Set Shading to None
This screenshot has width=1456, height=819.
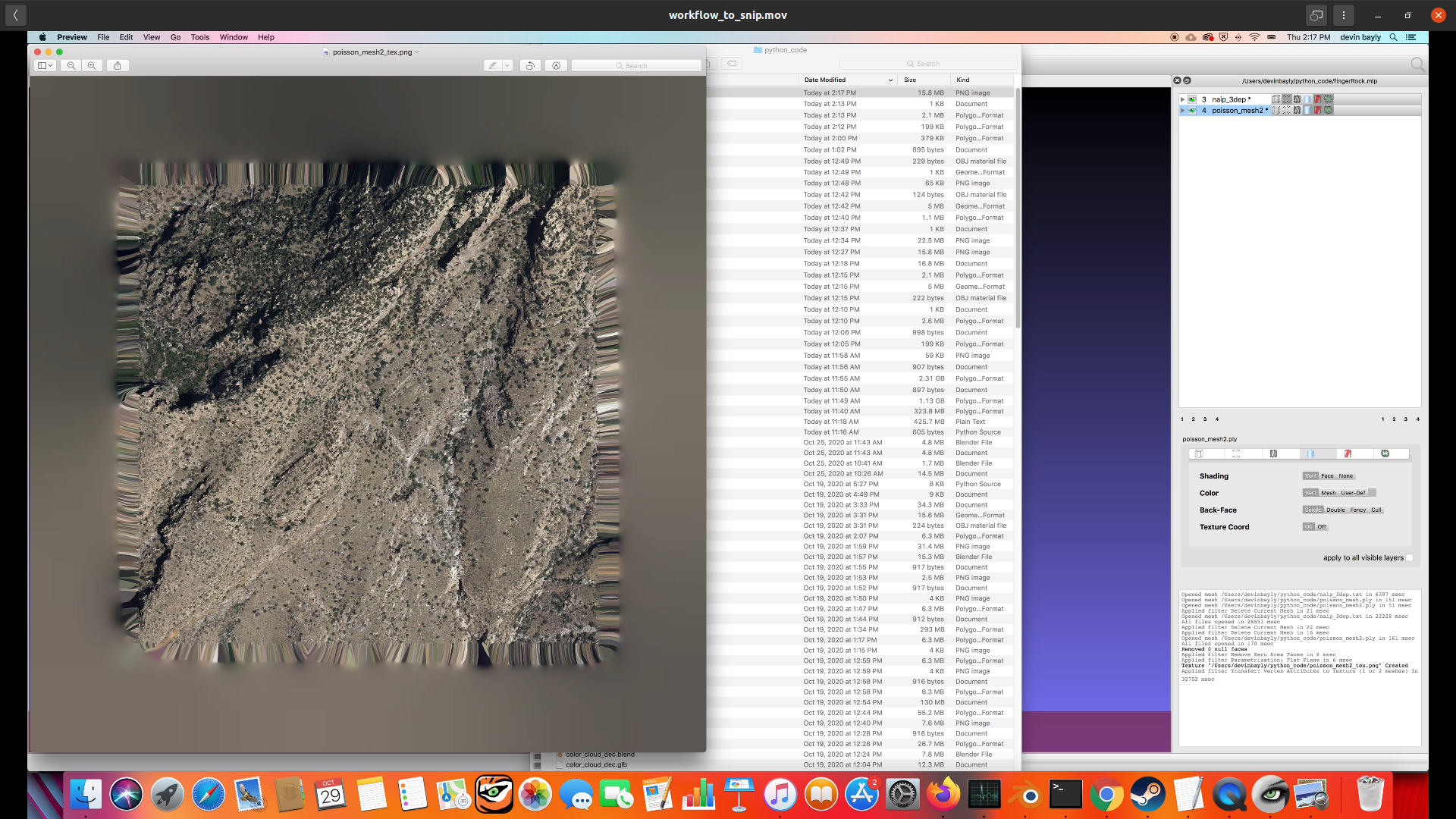point(1346,476)
